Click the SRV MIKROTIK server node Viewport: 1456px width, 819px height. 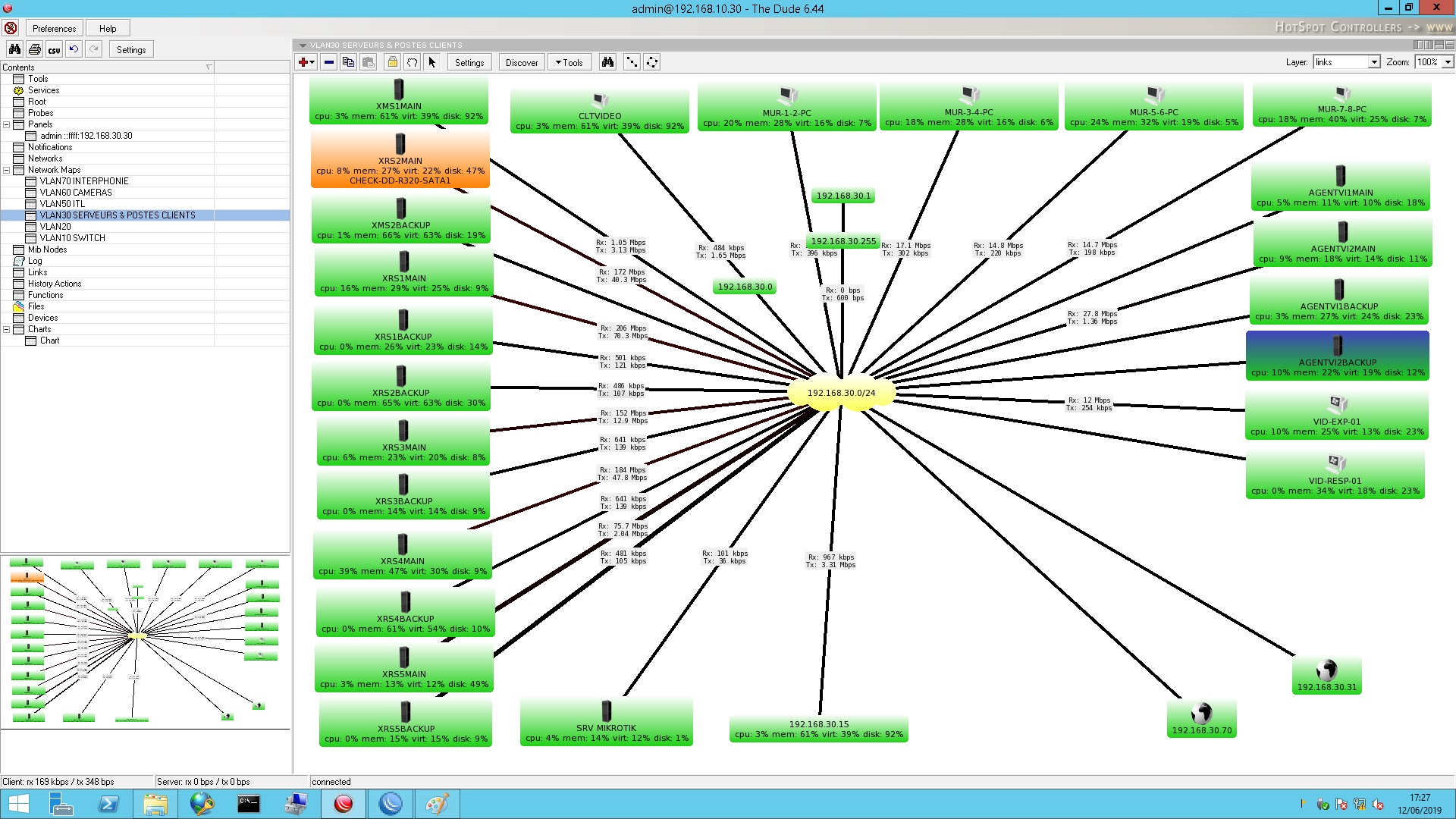pos(606,722)
